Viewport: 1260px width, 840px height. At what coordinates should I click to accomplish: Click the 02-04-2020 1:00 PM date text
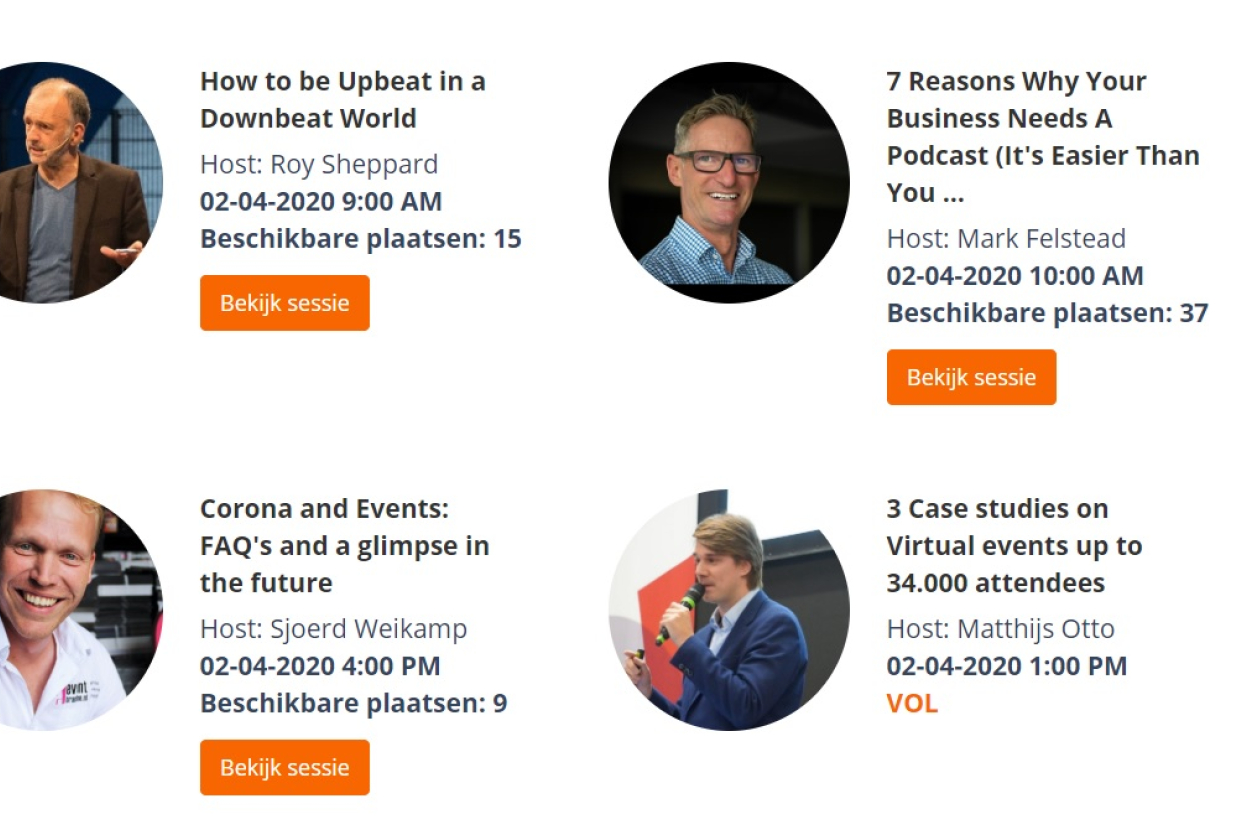tap(1007, 666)
